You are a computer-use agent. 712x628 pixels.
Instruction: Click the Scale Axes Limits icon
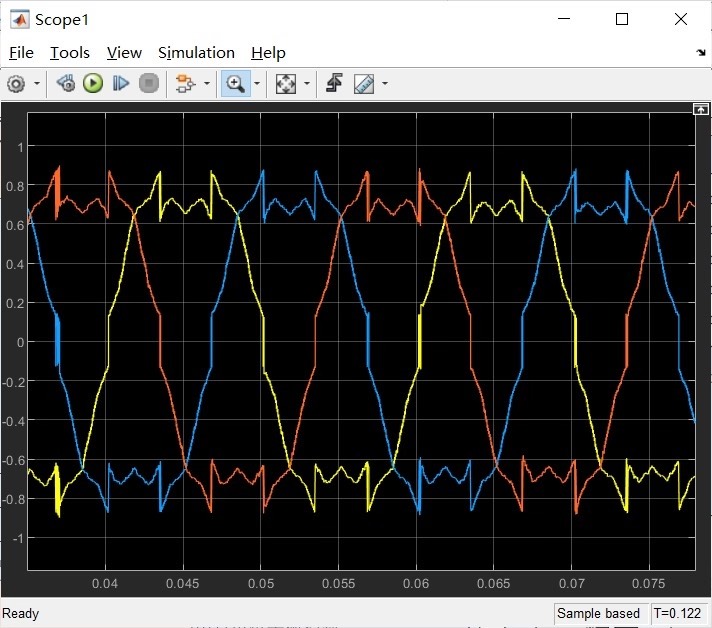286,84
